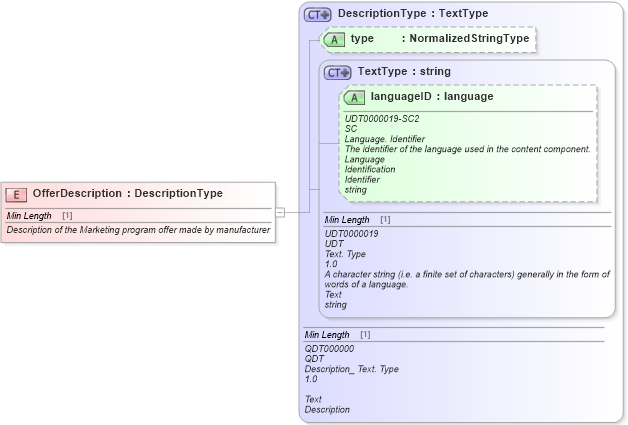Click the Marketing program offer description text
This screenshot has height=425, width=628.
[x=139, y=230]
